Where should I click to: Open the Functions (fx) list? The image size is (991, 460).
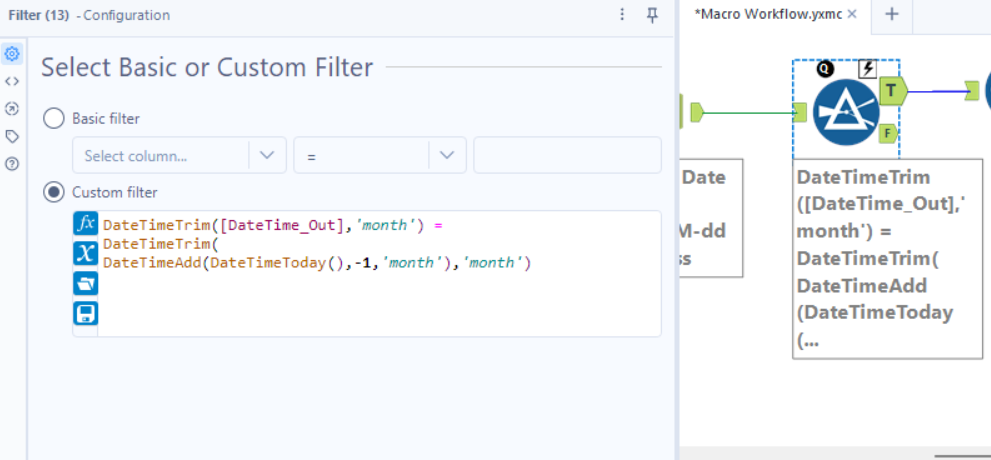point(85,223)
